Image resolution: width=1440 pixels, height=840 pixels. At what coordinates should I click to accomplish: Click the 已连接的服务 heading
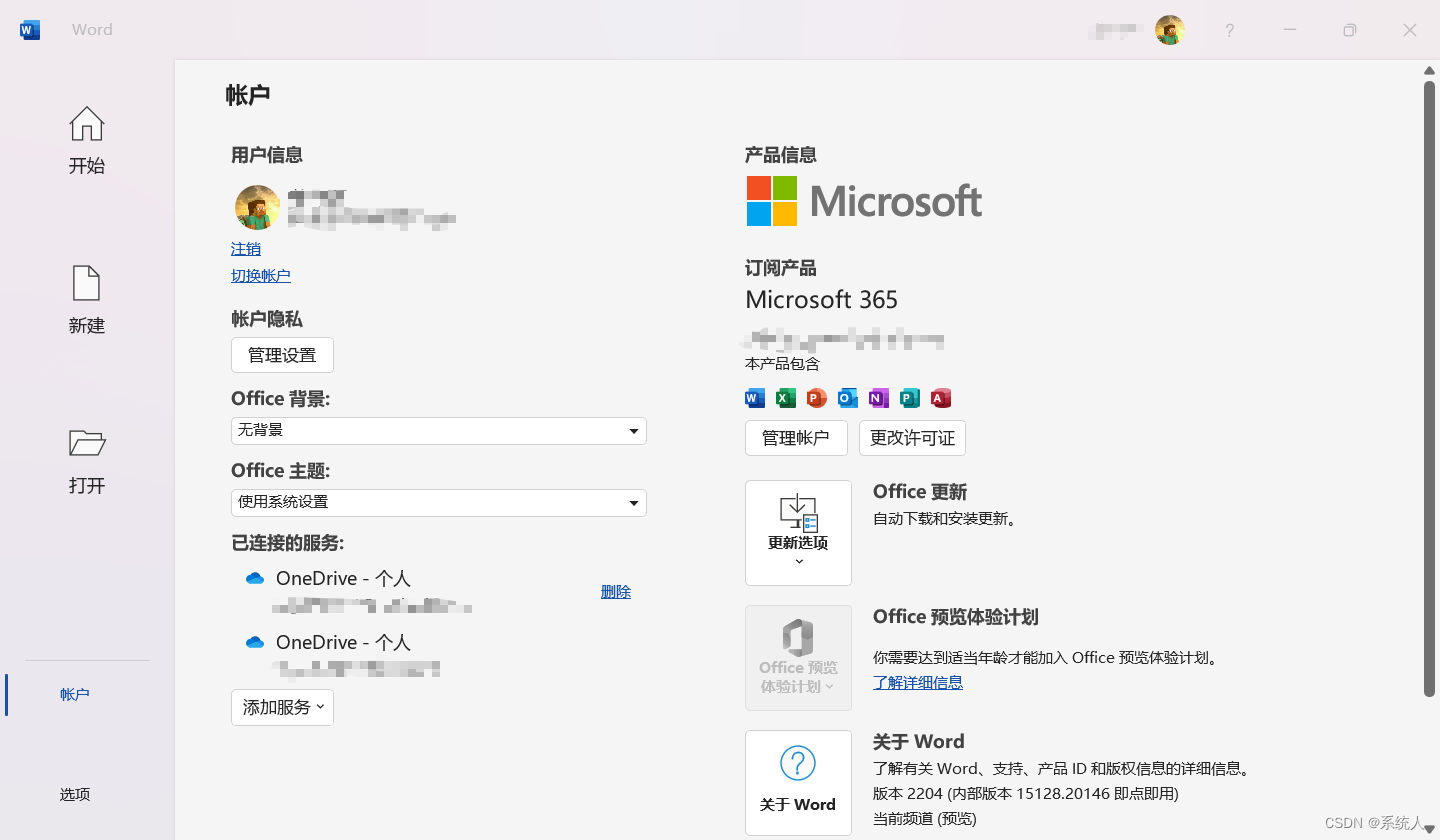(288, 543)
